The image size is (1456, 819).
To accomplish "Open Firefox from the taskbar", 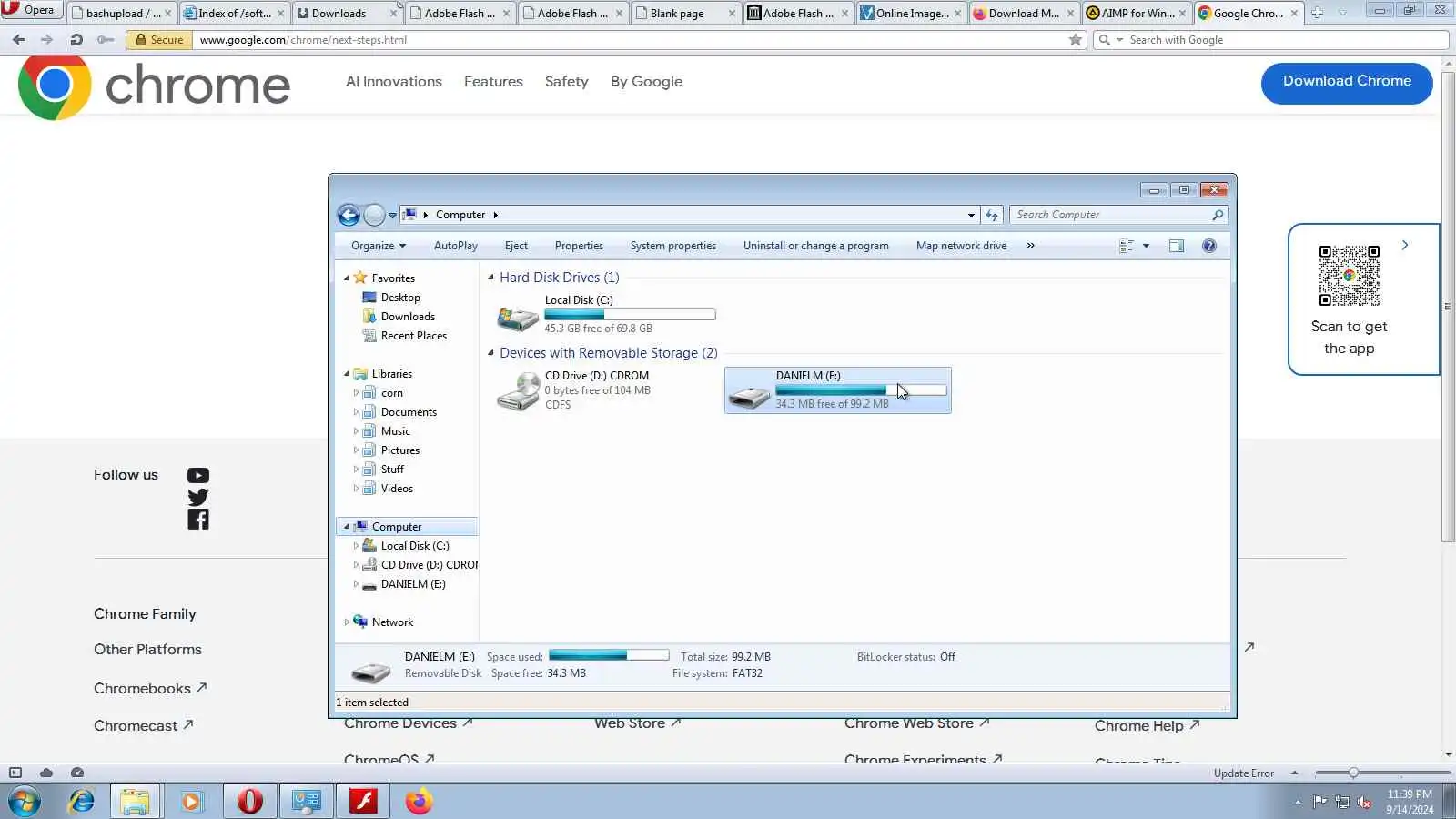I will pyautogui.click(x=419, y=802).
